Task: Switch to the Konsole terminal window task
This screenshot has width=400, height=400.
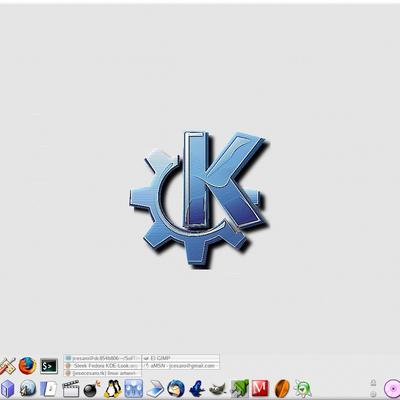Action: [x=103, y=358]
